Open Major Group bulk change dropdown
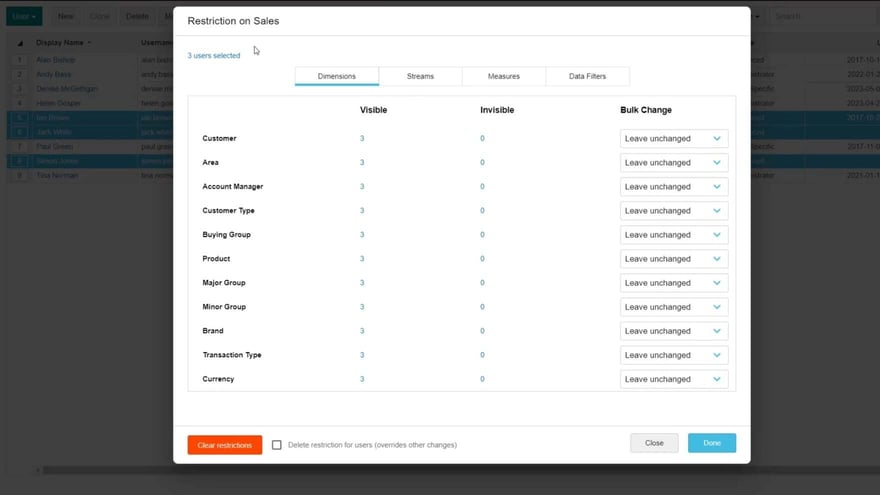Viewport: 880px width, 495px height. click(674, 283)
